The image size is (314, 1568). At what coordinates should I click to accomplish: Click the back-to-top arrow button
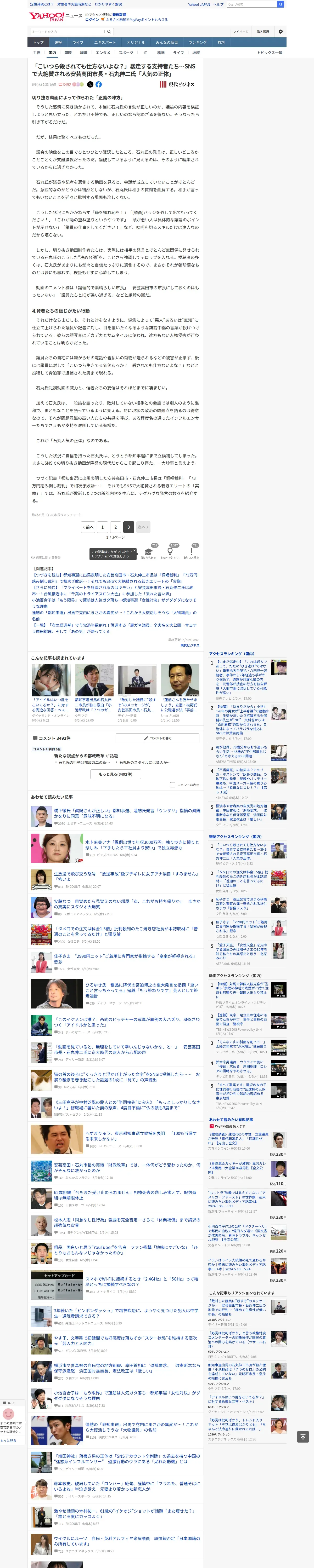pos(302,1436)
